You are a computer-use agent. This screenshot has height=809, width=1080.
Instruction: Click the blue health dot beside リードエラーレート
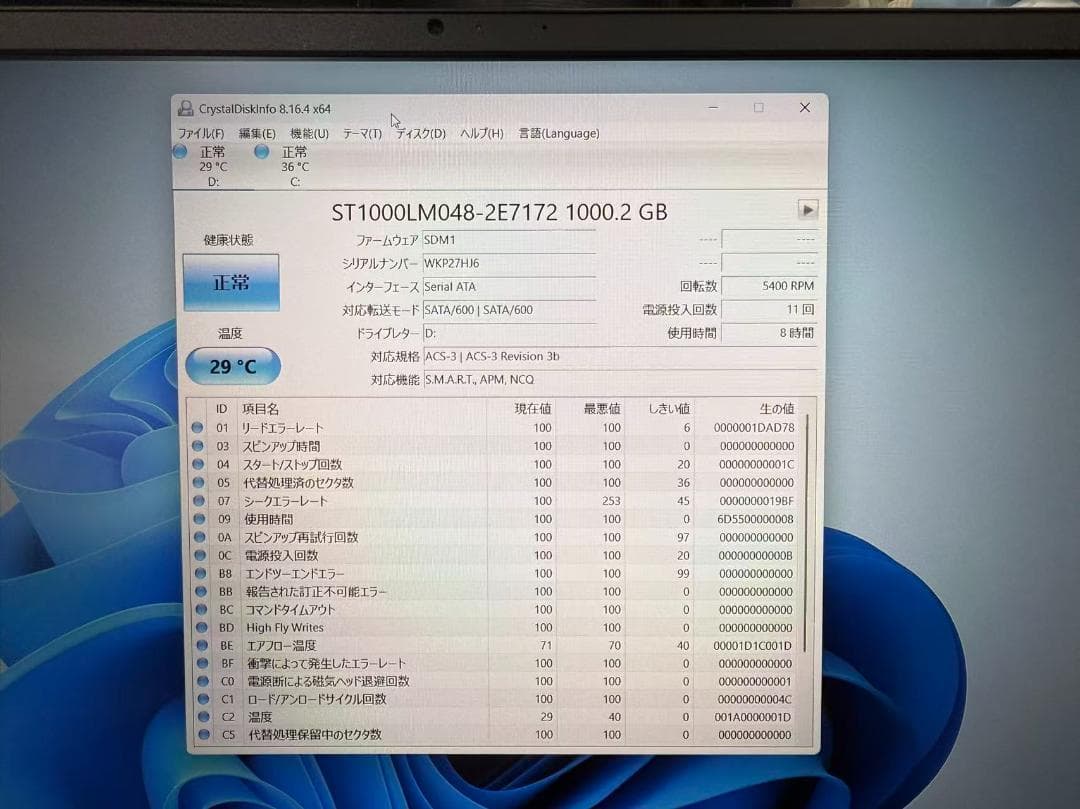(197, 428)
